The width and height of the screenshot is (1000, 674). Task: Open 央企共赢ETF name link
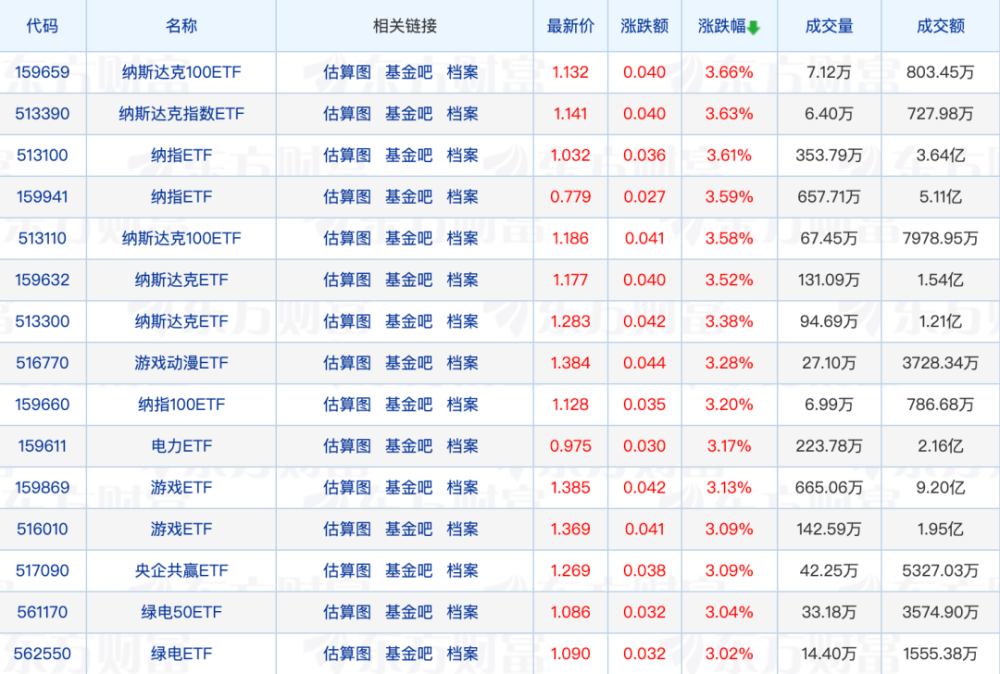tap(181, 570)
